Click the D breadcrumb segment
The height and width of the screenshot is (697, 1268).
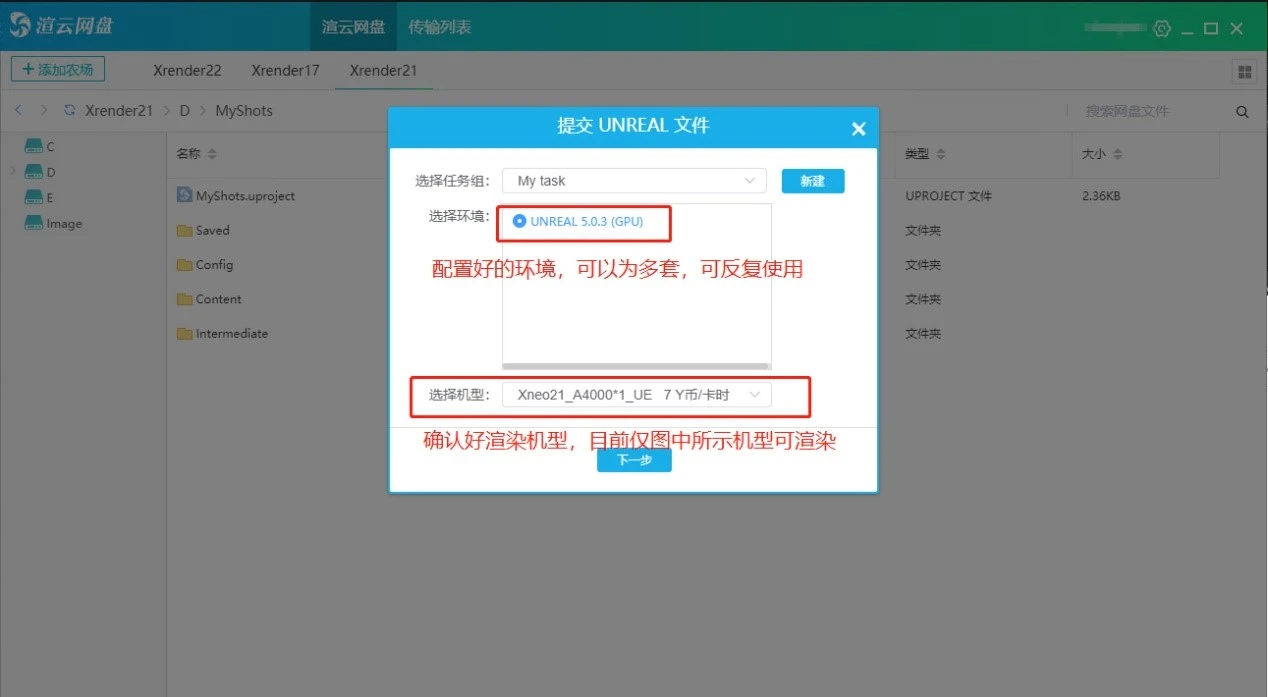coord(184,111)
